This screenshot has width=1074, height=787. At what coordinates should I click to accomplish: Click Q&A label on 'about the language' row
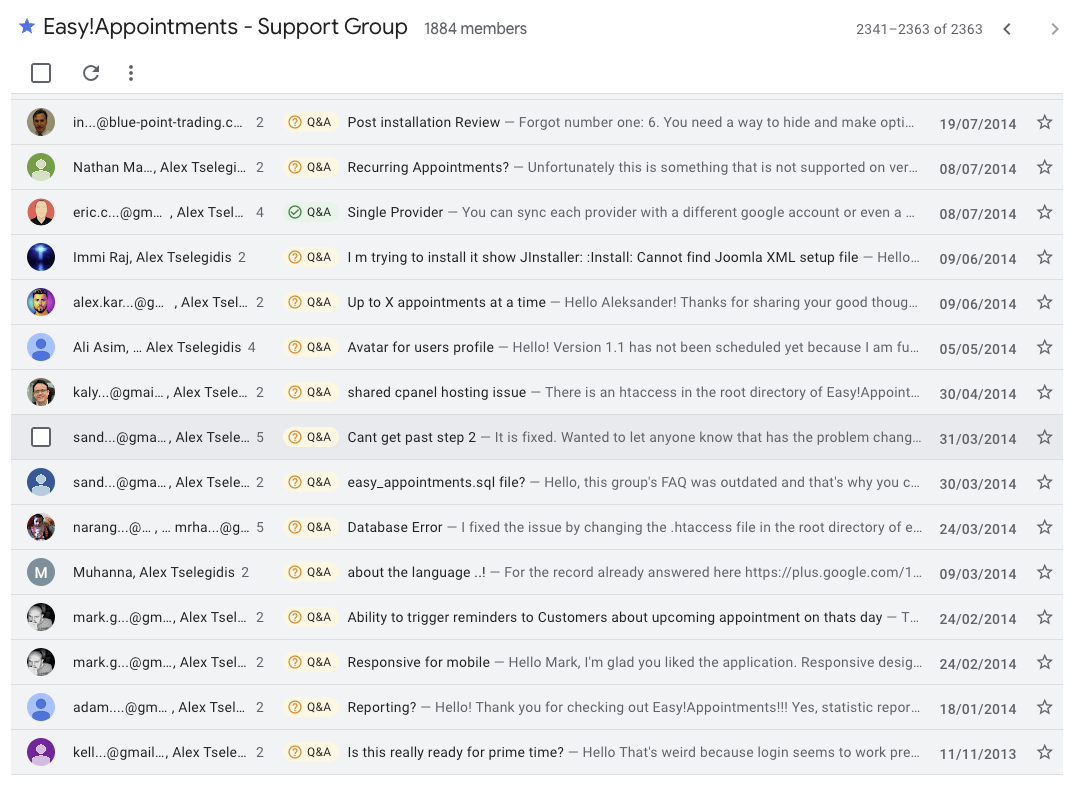(310, 572)
